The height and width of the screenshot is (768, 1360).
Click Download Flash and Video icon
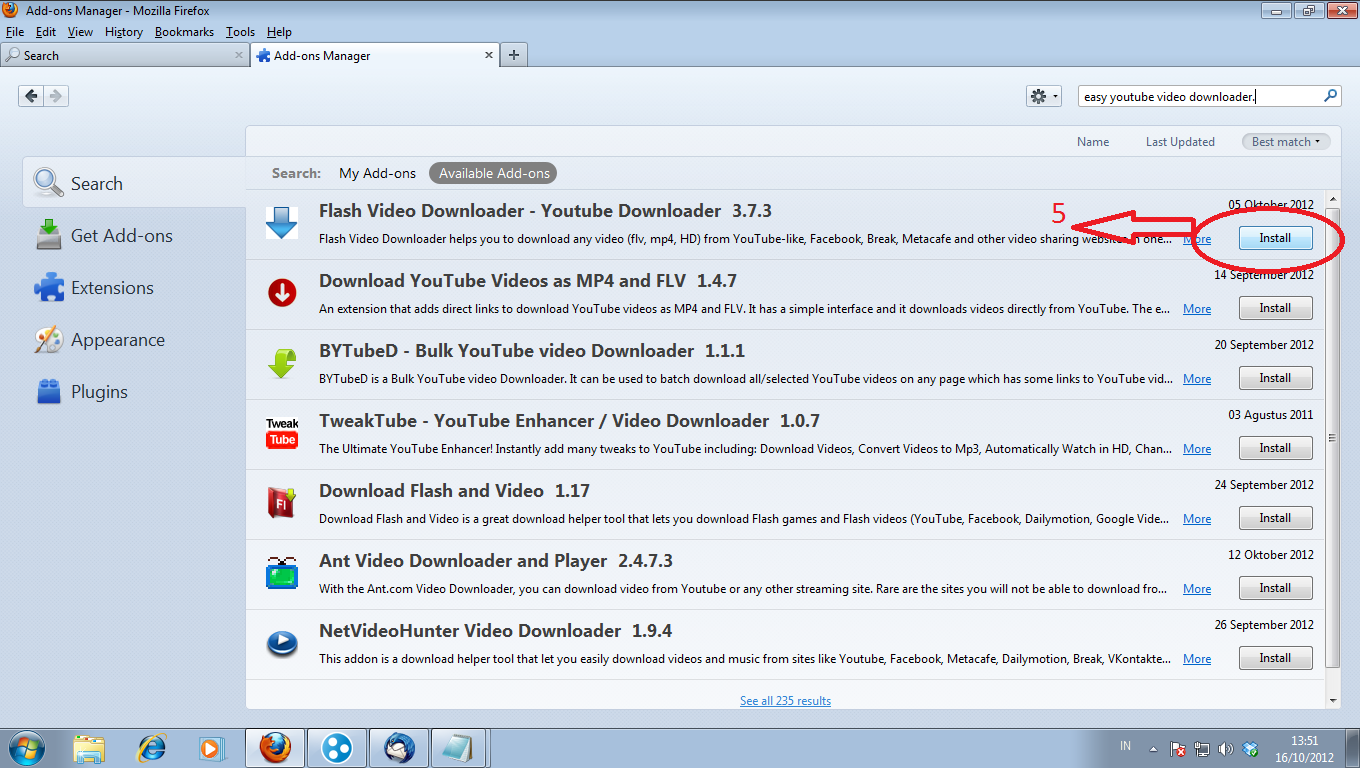(282, 503)
